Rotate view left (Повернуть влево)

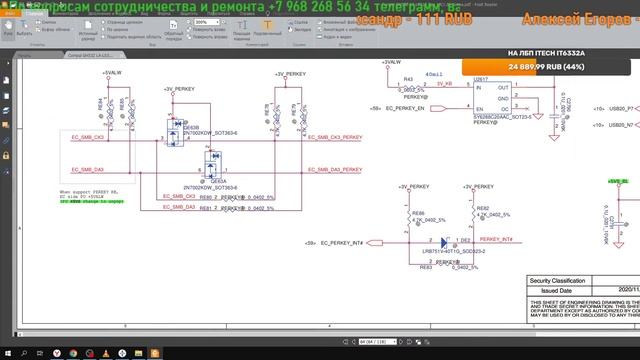pyautogui.click(x=206, y=29)
